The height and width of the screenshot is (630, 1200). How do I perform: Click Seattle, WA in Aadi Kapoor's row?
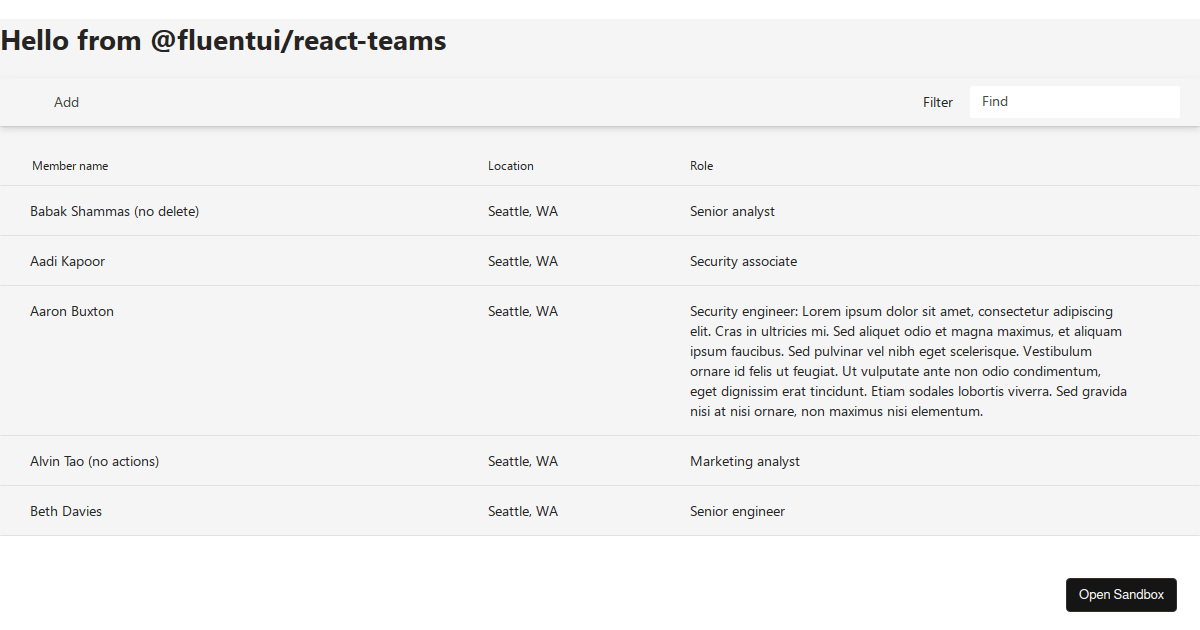point(522,261)
